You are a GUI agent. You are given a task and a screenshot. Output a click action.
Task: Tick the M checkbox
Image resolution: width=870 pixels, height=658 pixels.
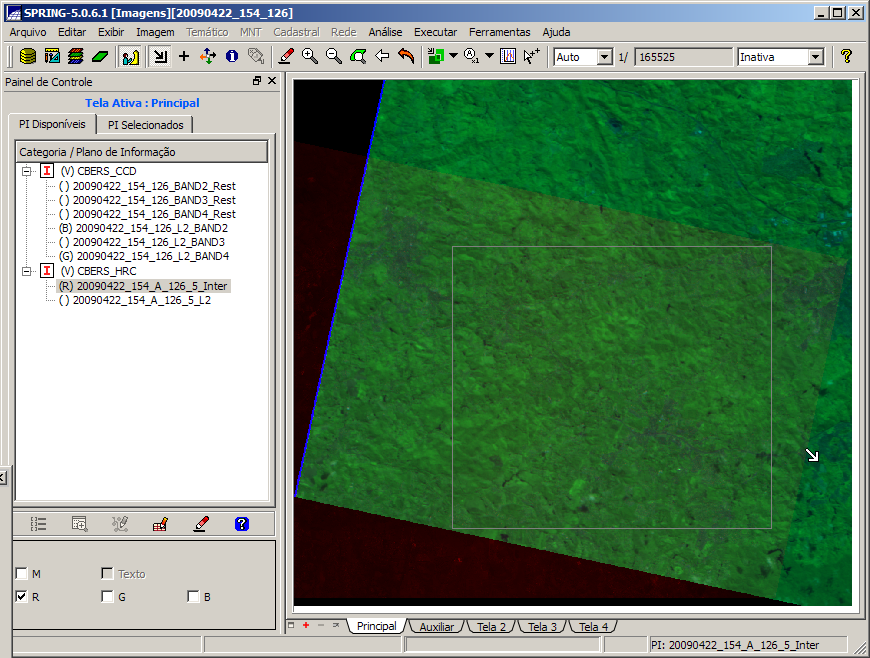[21, 574]
